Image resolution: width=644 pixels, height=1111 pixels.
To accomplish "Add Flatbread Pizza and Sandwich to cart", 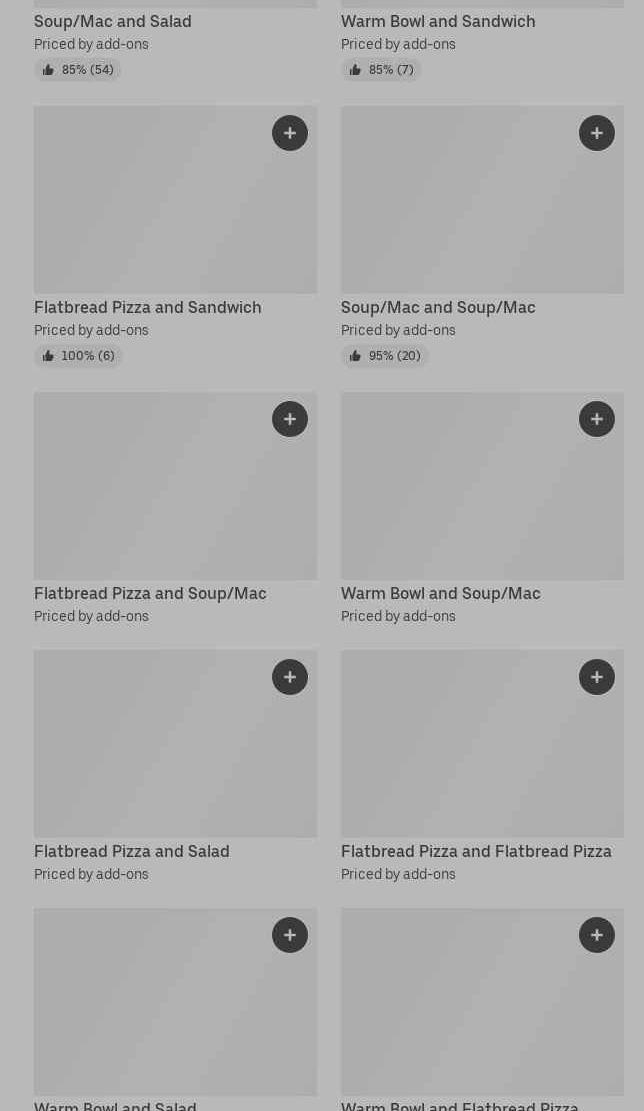I will click(x=290, y=133).
